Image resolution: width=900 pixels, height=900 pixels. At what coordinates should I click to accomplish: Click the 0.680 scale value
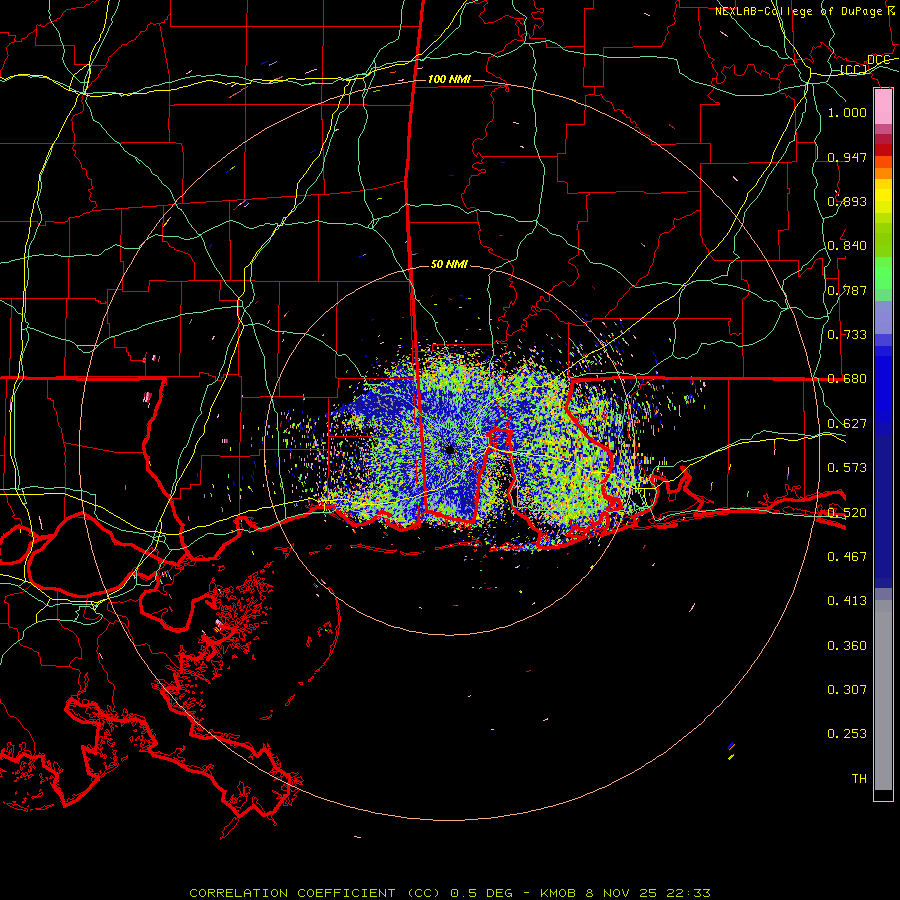pyautogui.click(x=847, y=379)
